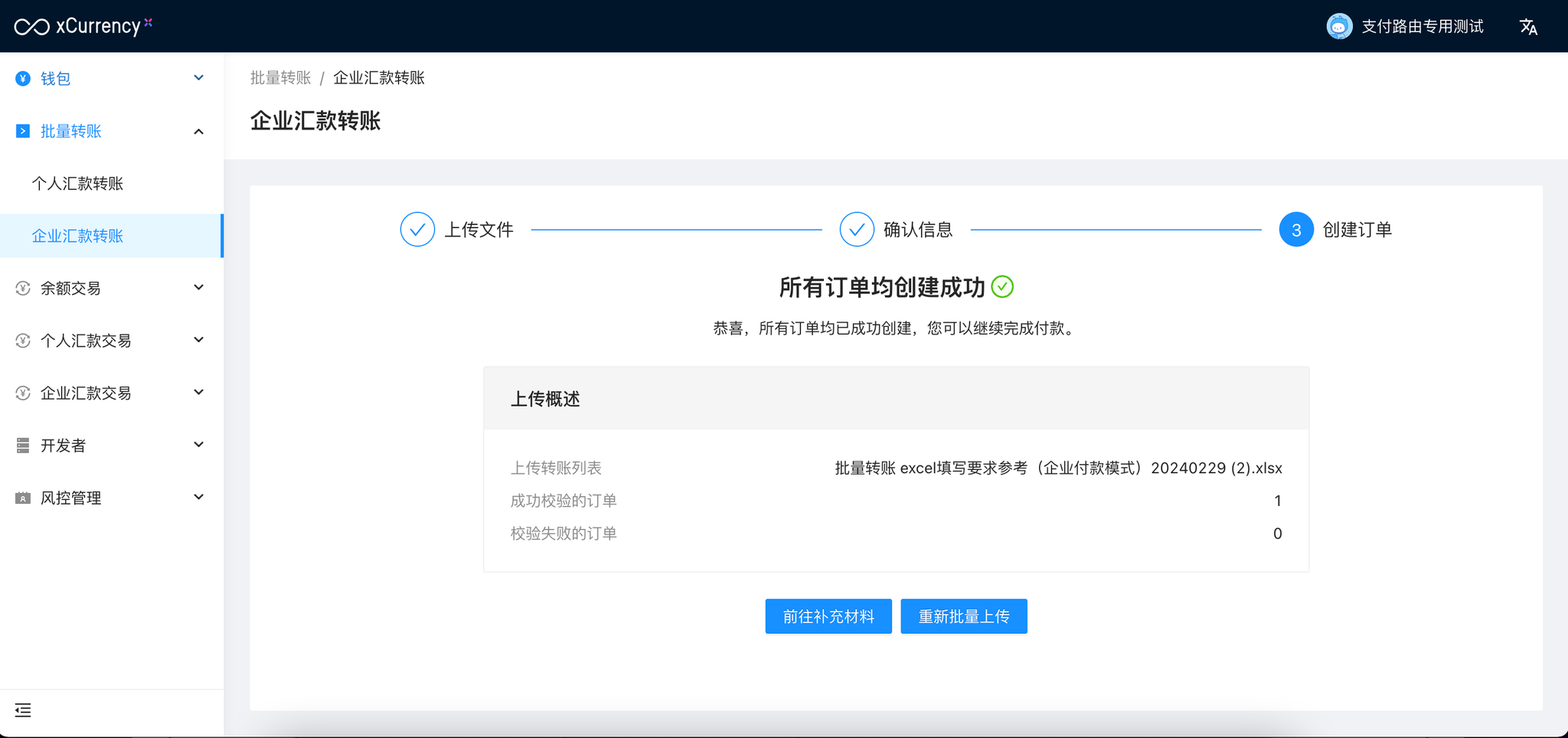Click the developer server icon
The height and width of the screenshot is (738, 1568).
pos(23,445)
